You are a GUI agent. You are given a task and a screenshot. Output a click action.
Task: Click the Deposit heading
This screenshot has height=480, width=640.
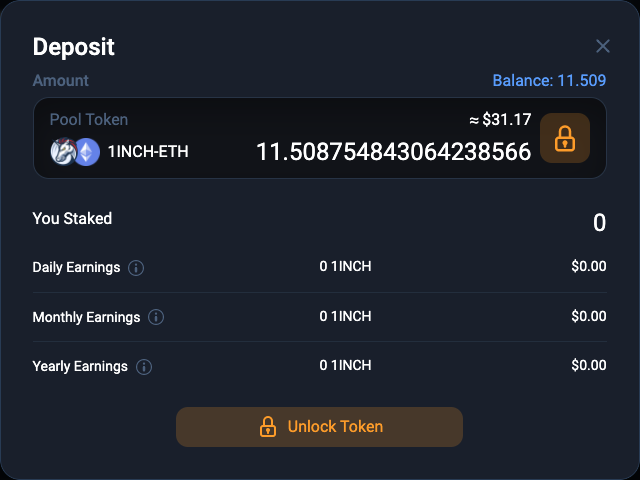(73, 47)
